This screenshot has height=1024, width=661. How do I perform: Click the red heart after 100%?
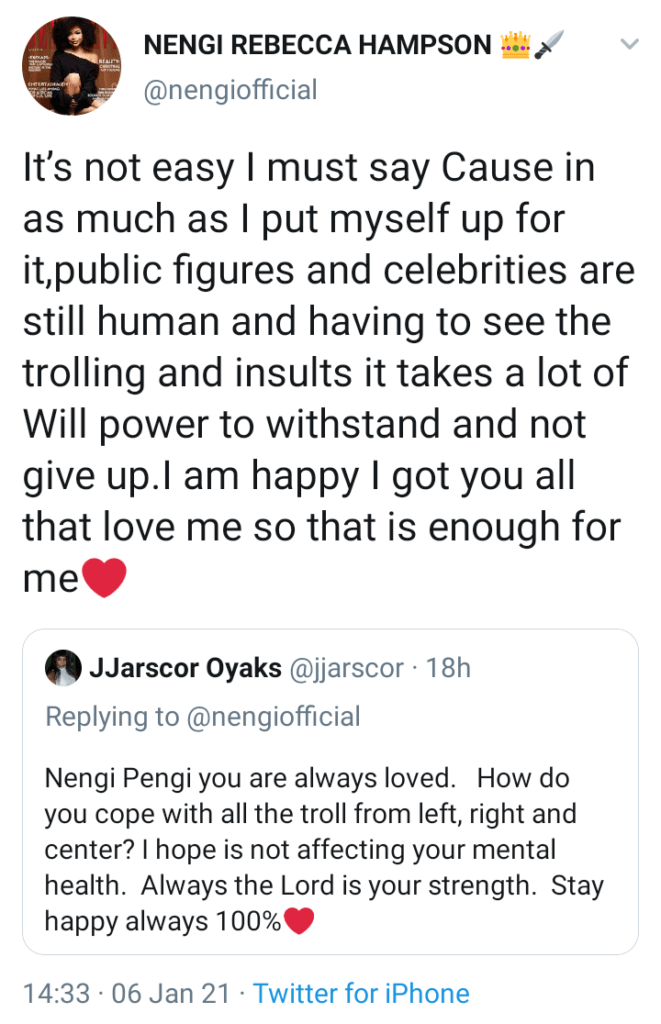[x=299, y=921]
